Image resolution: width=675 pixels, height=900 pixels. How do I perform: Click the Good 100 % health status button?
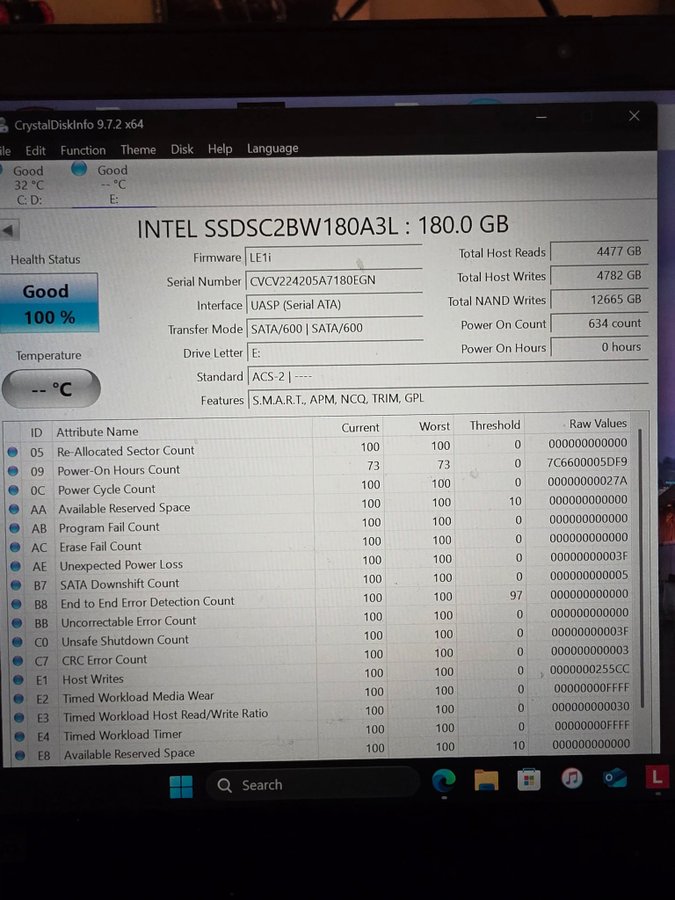pos(48,303)
